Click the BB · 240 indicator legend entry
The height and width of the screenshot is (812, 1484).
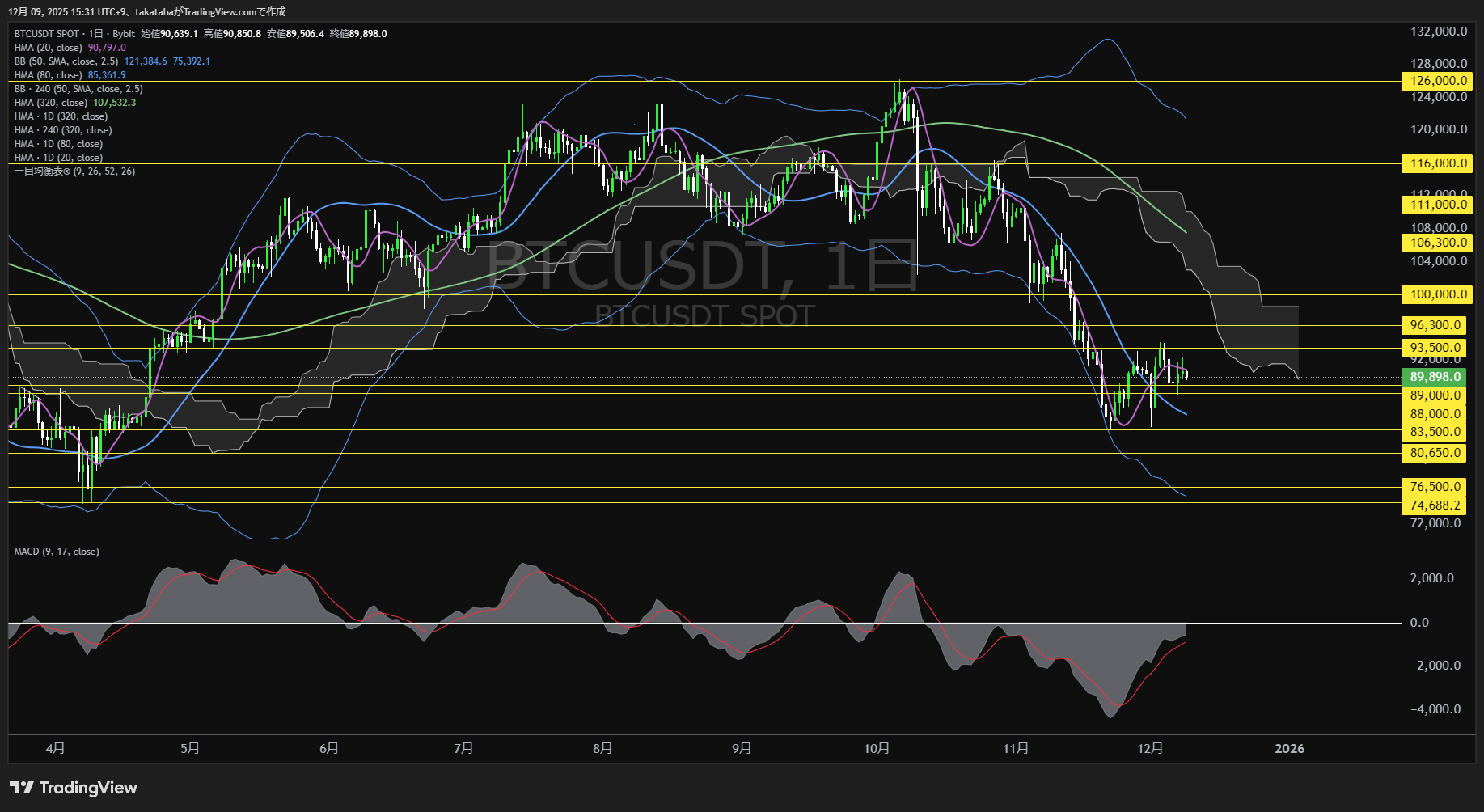click(x=78, y=89)
